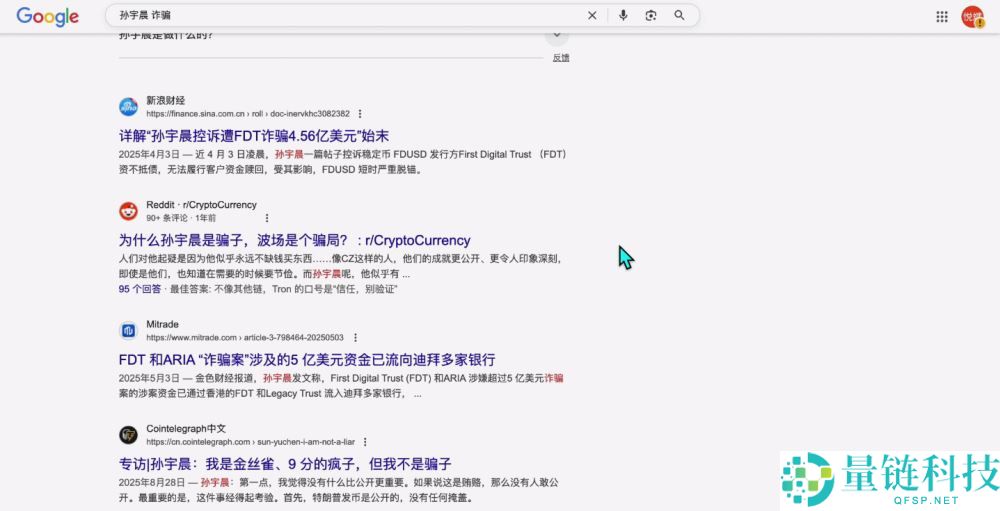Click the Cointelegraph中文 favicon

pos(128,435)
